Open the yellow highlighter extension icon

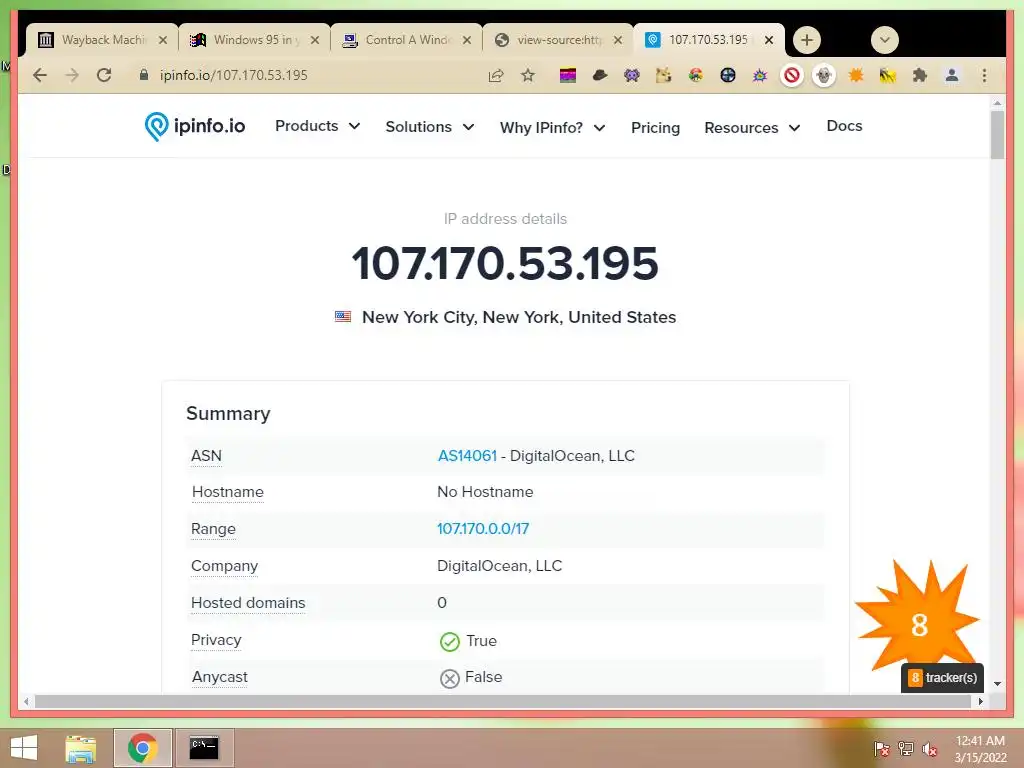(x=888, y=76)
